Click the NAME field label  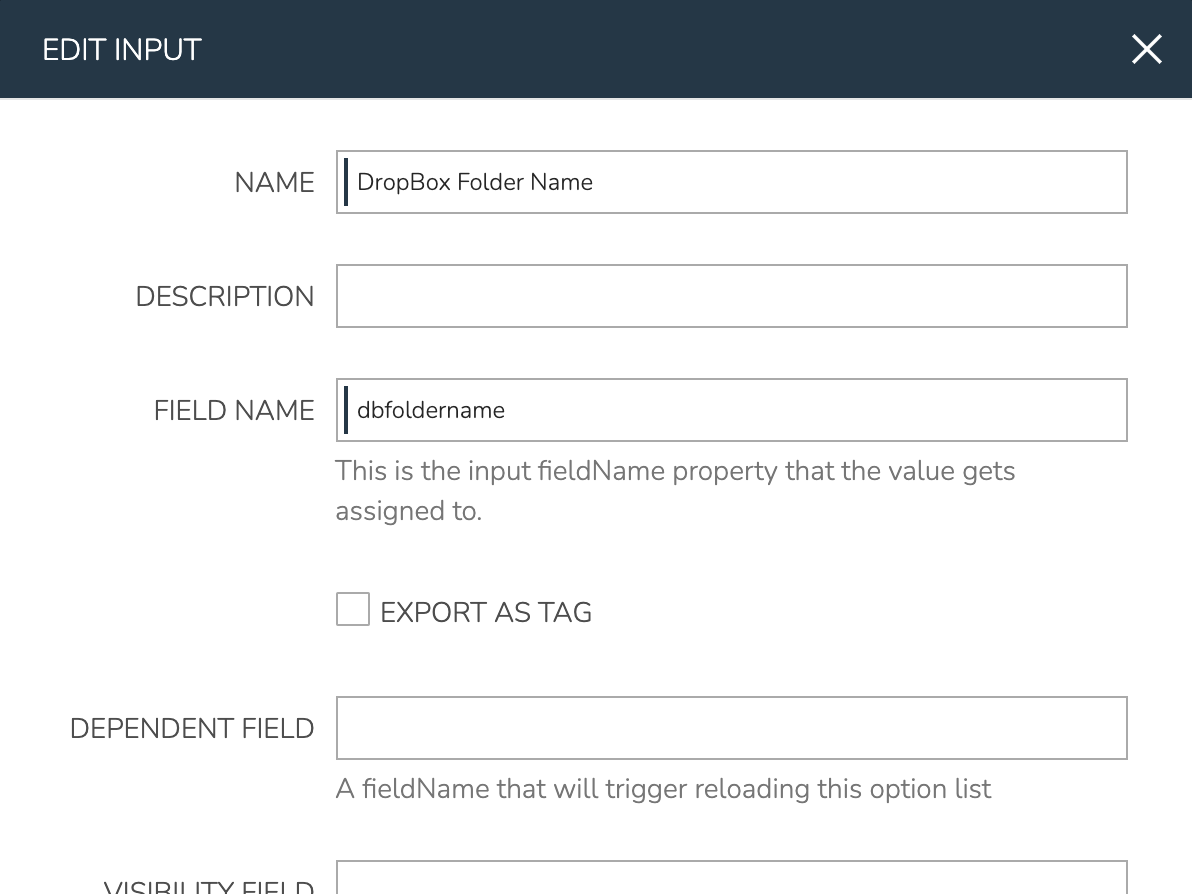tap(274, 182)
